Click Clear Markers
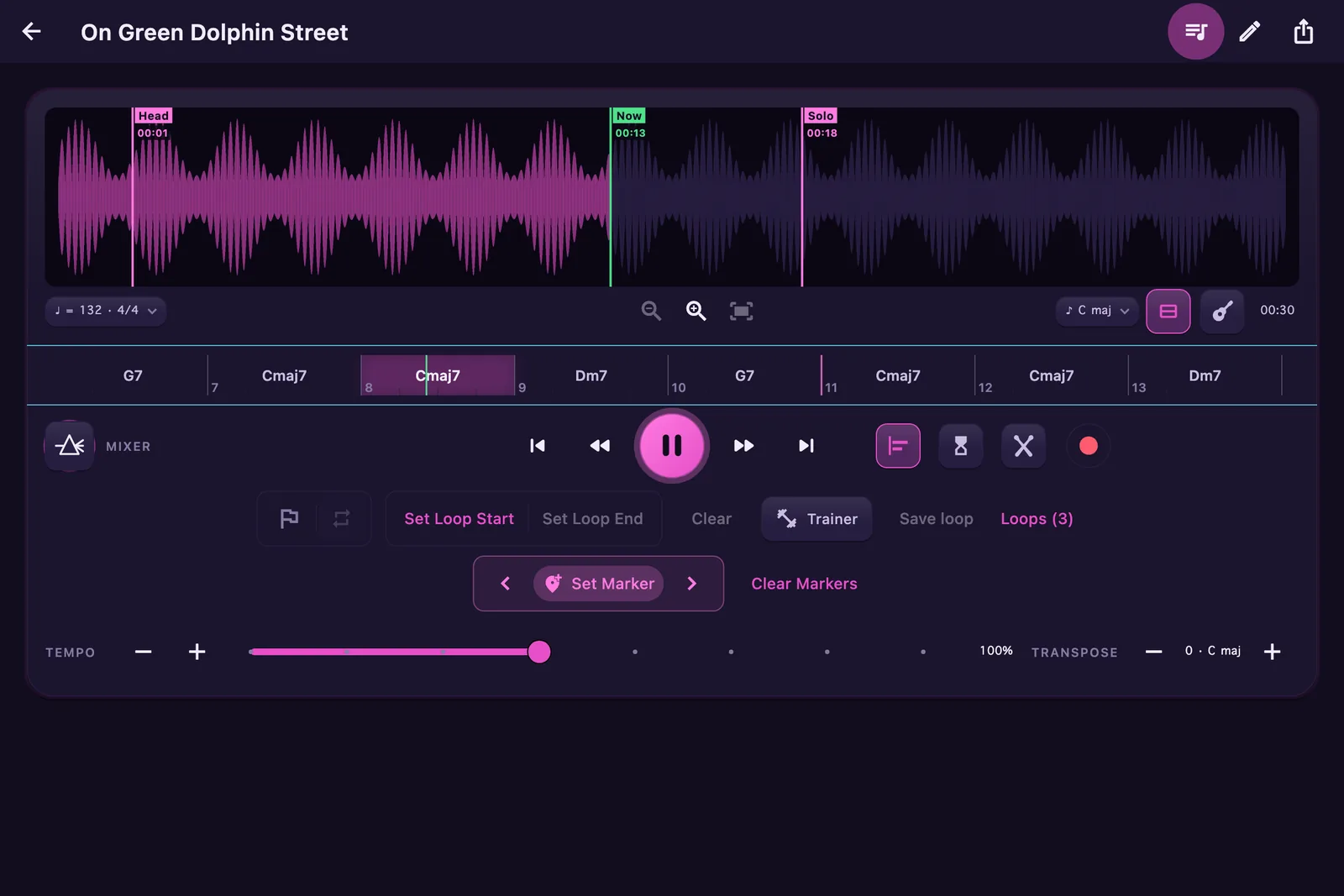Screen dimensions: 1344x896 tap(804, 584)
